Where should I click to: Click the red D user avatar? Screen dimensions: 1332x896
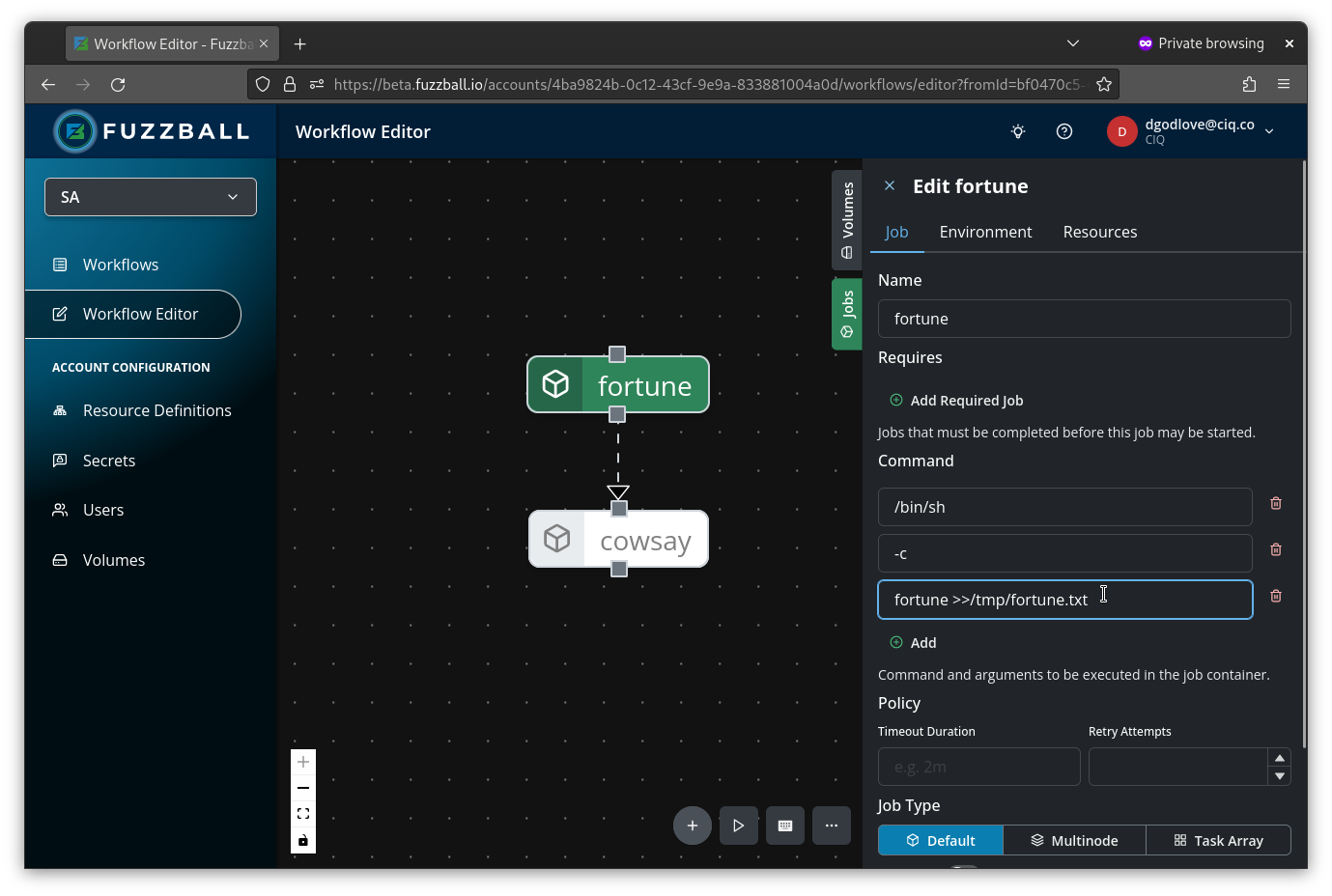tap(1121, 131)
